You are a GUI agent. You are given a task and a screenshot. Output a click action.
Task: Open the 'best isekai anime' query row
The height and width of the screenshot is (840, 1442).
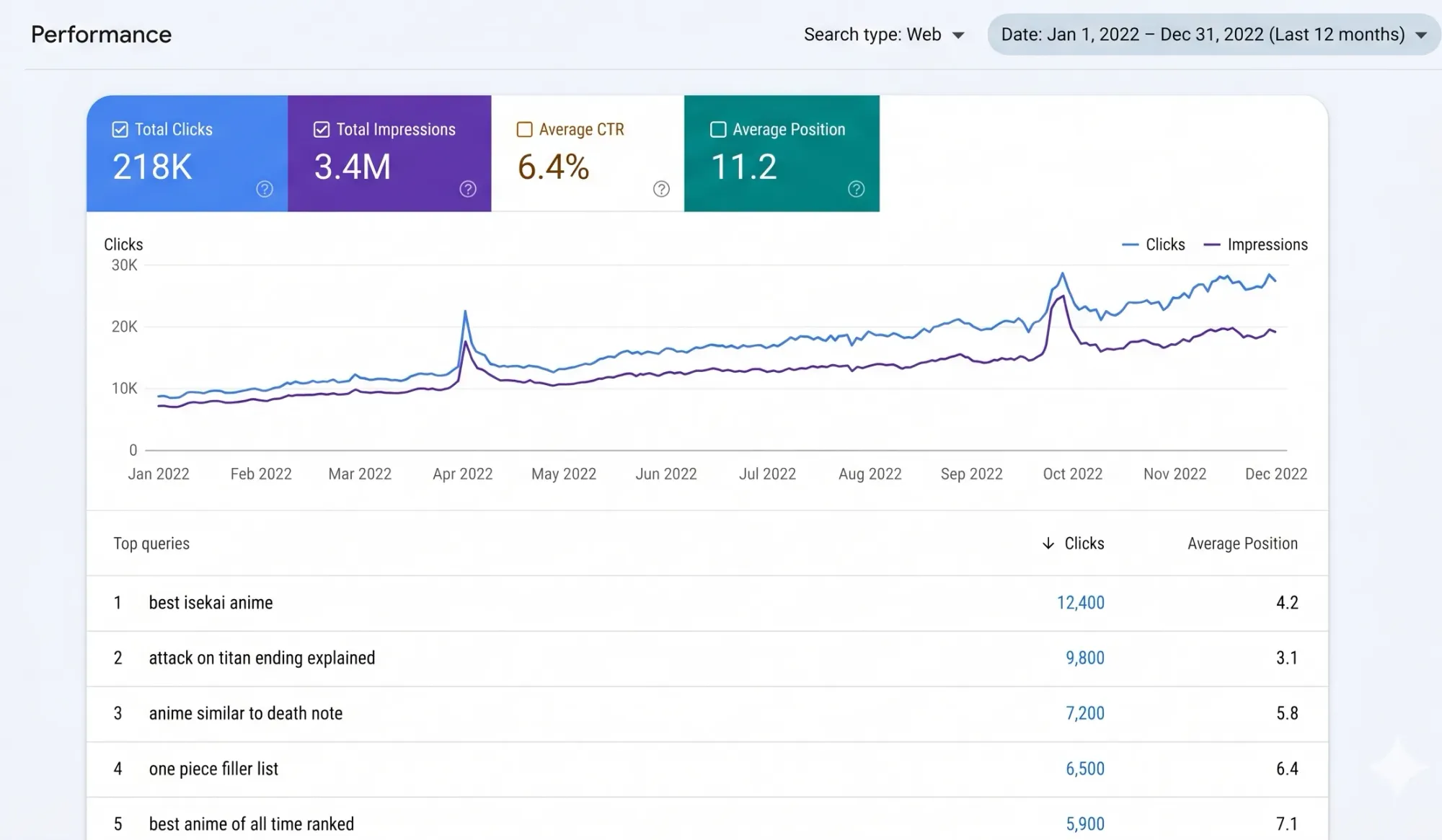(211, 603)
